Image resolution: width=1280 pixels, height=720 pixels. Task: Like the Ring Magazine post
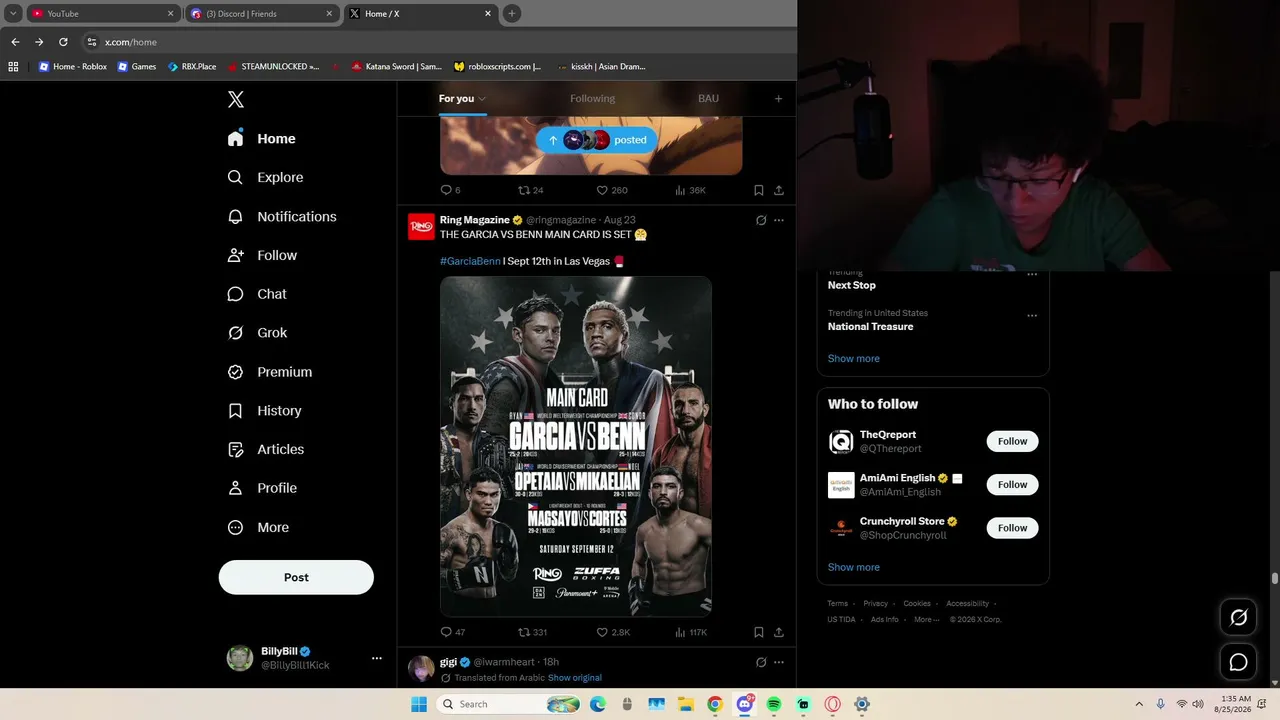tap(613, 632)
